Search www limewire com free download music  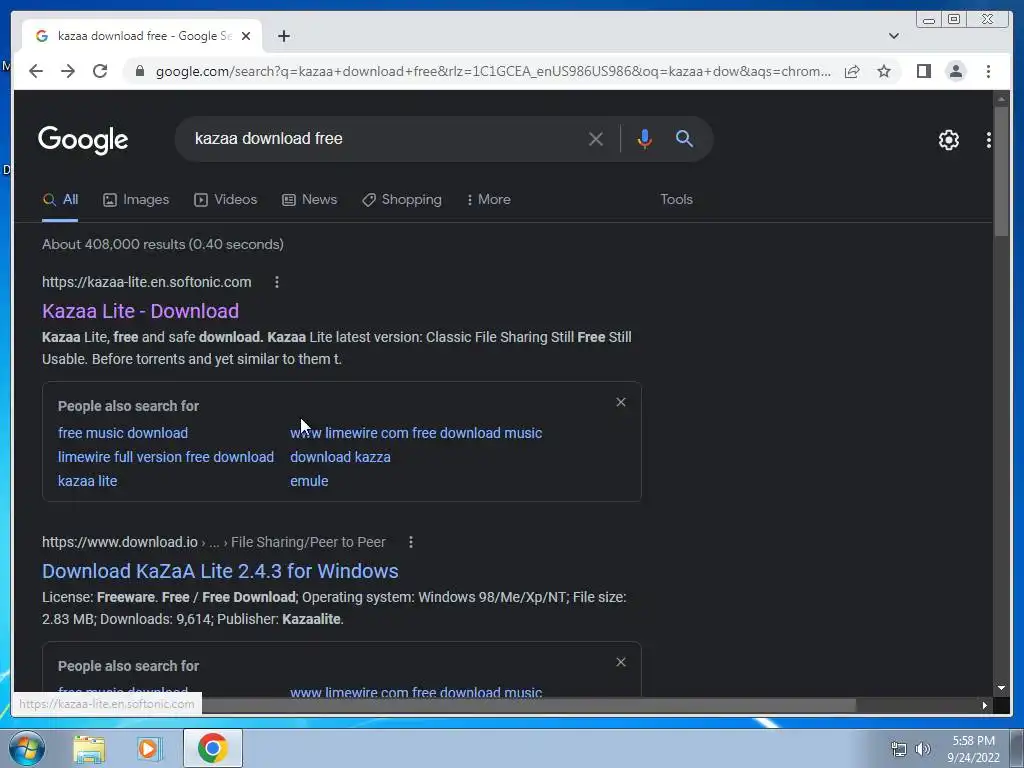click(416, 433)
